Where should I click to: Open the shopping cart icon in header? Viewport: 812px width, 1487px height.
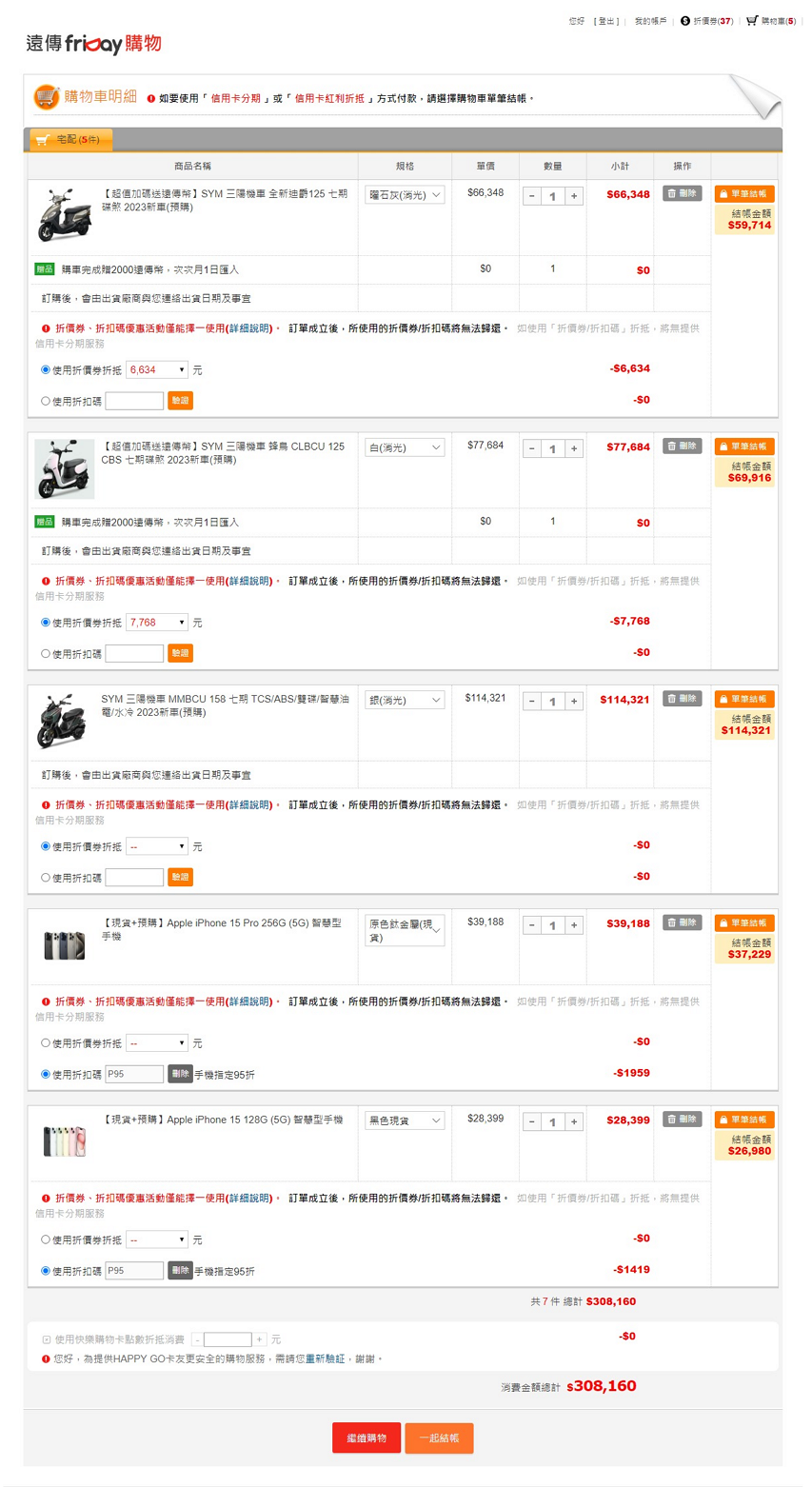pos(752,20)
